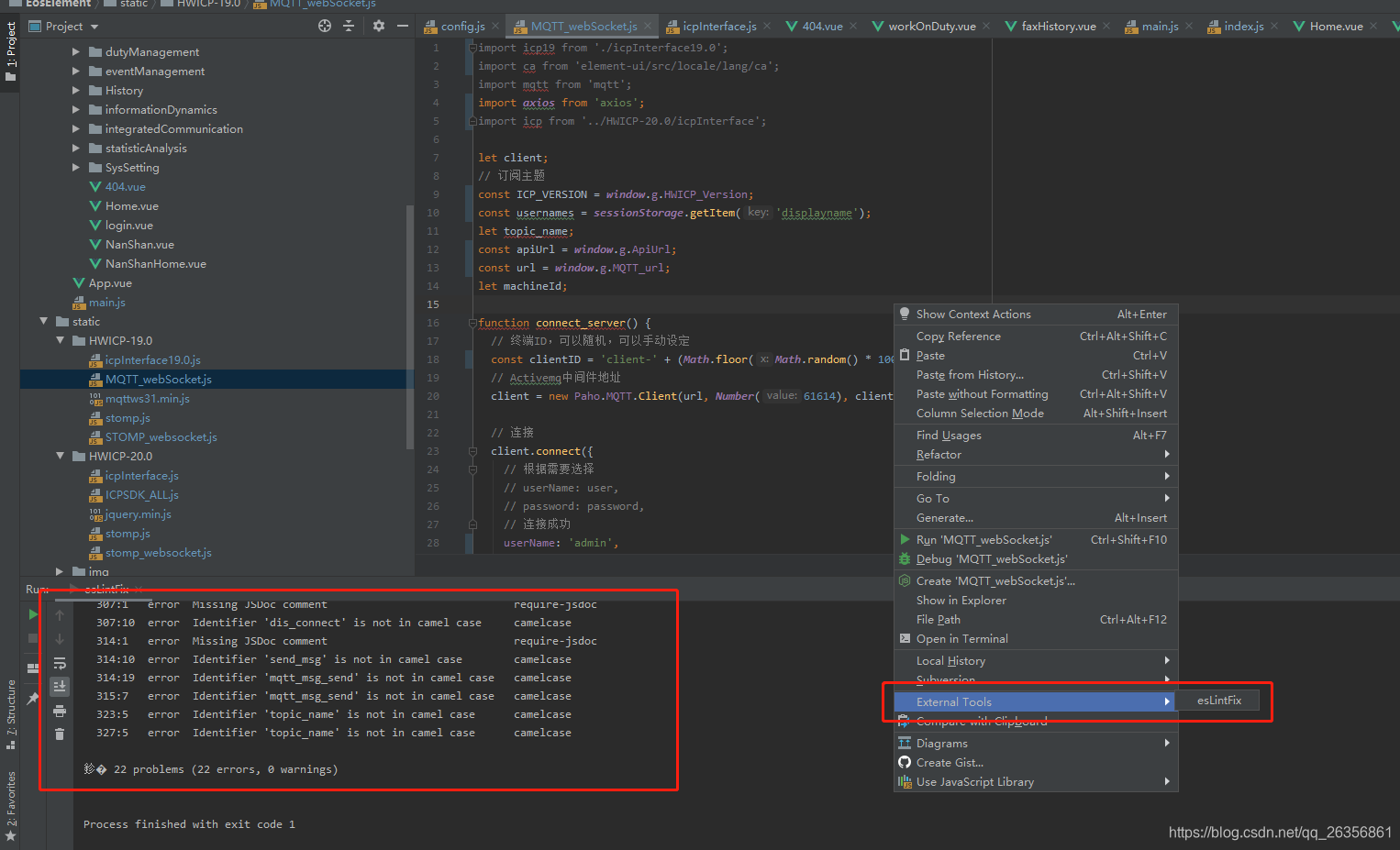The image size is (1400, 850).
Task: Stop the running process with square icon
Action: pyautogui.click(x=30, y=637)
